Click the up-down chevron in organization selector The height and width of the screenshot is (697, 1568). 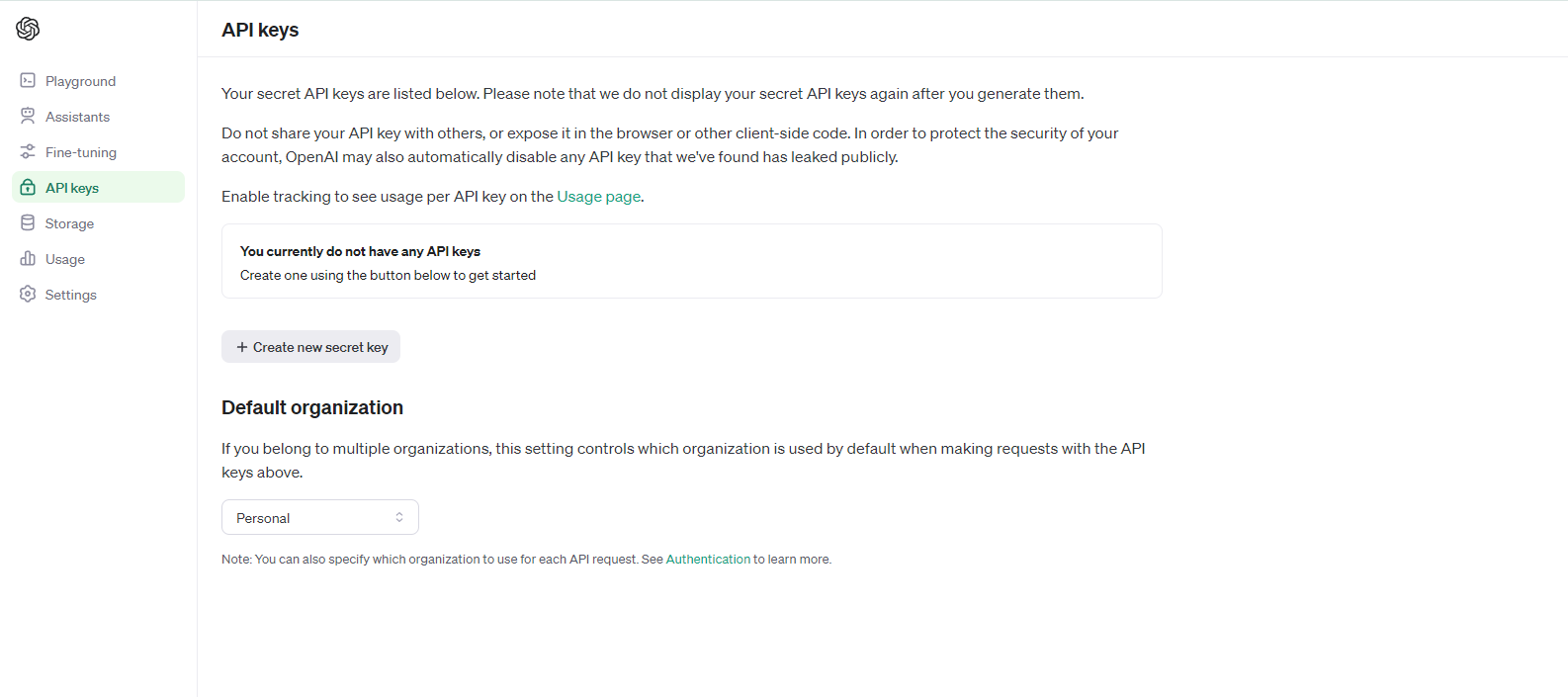pos(399,517)
